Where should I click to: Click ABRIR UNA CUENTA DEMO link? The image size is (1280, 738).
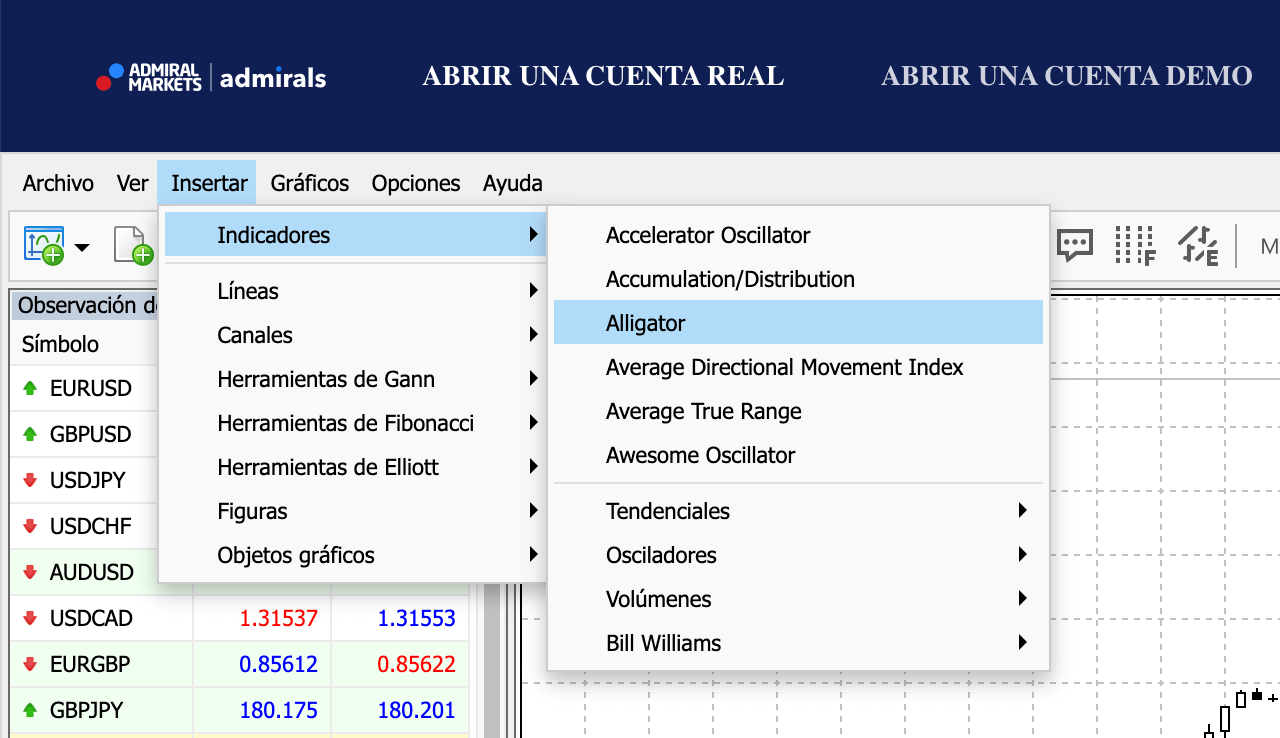tap(1066, 76)
